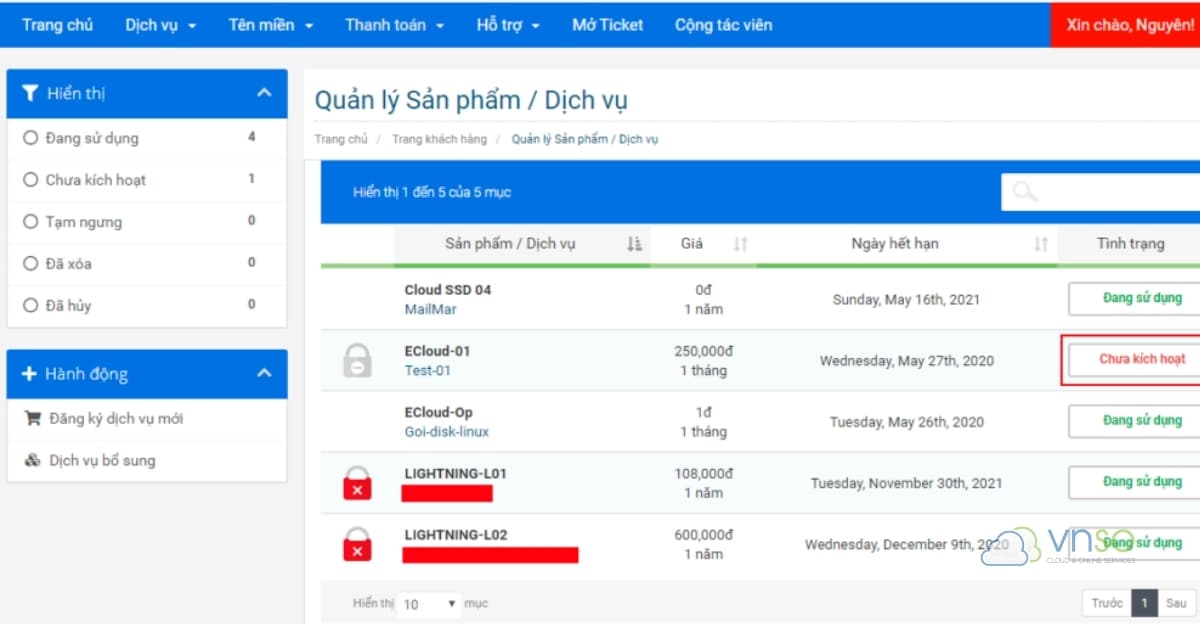Click the date Tuesday, November 30th, 2021
Screen dimensions: 1200x624
[x=906, y=483]
